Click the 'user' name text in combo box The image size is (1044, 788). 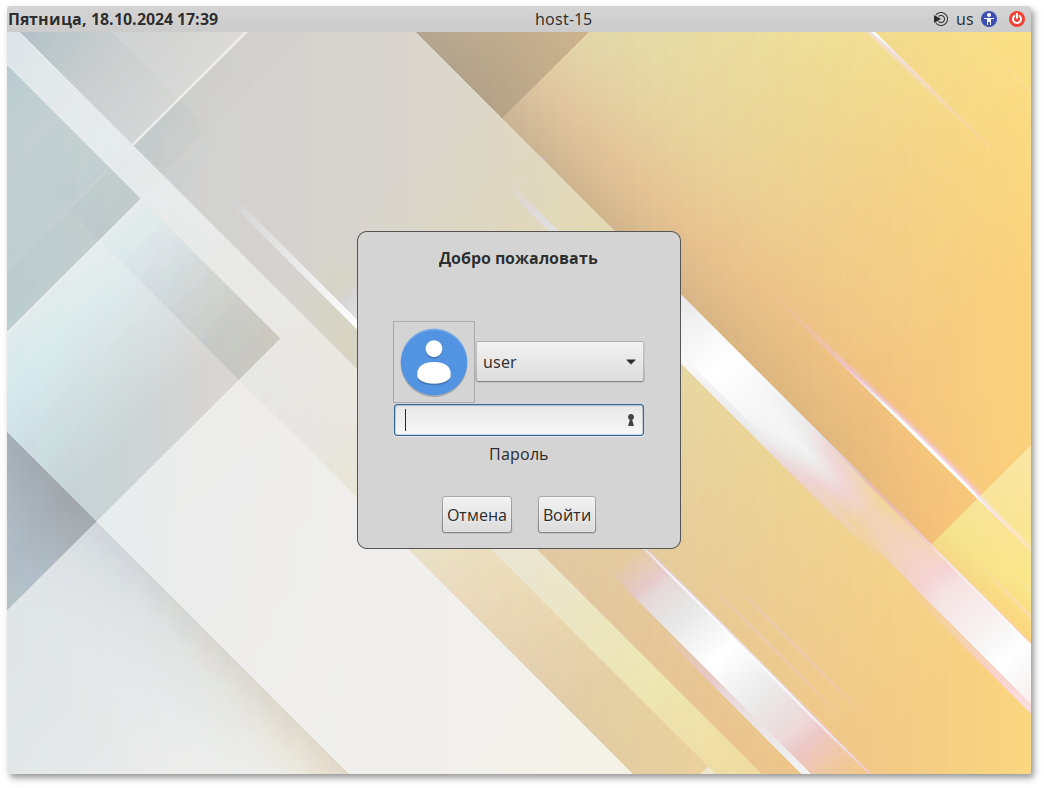[x=500, y=362]
